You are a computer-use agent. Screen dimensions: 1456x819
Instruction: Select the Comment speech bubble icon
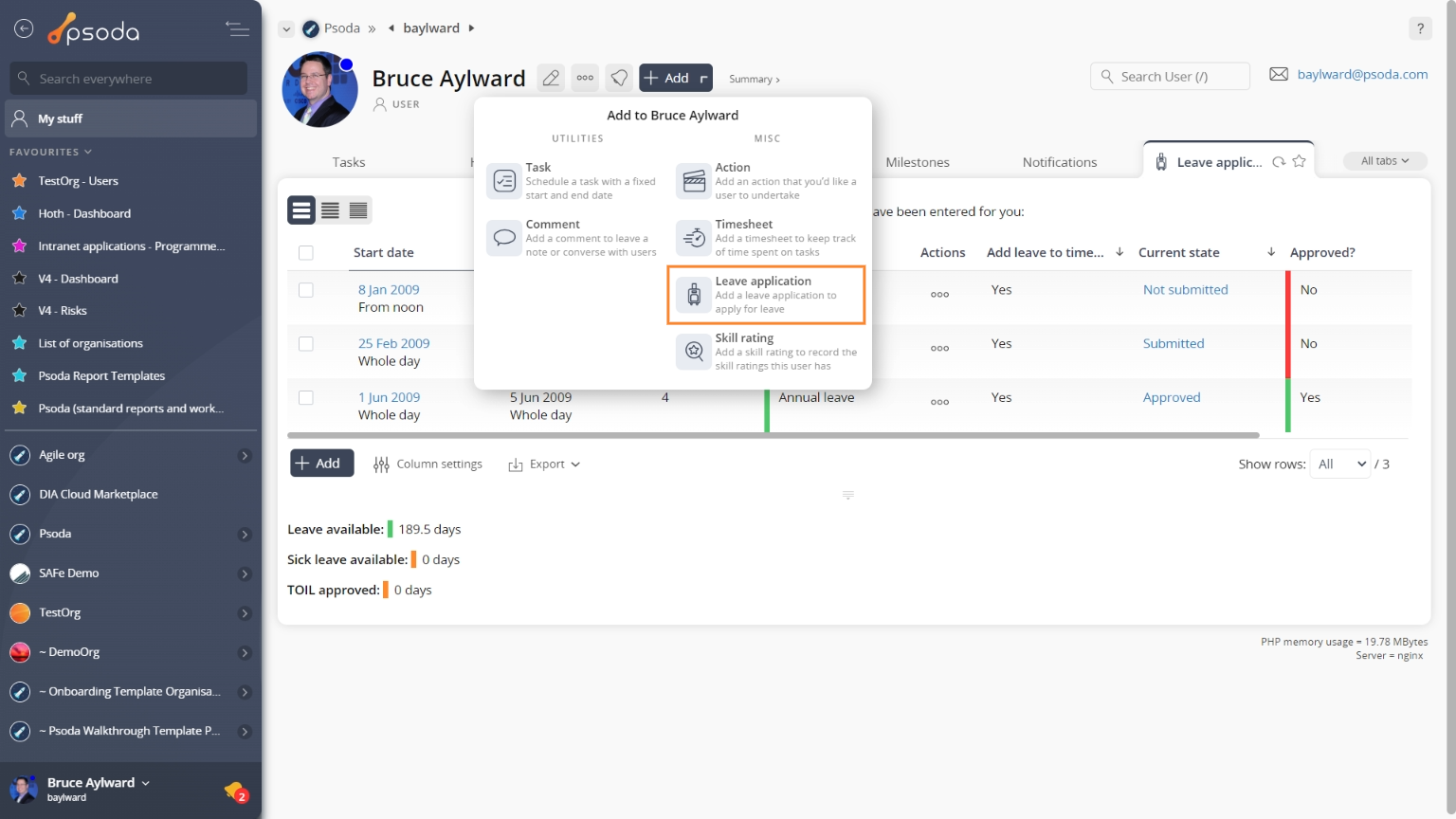(x=504, y=237)
